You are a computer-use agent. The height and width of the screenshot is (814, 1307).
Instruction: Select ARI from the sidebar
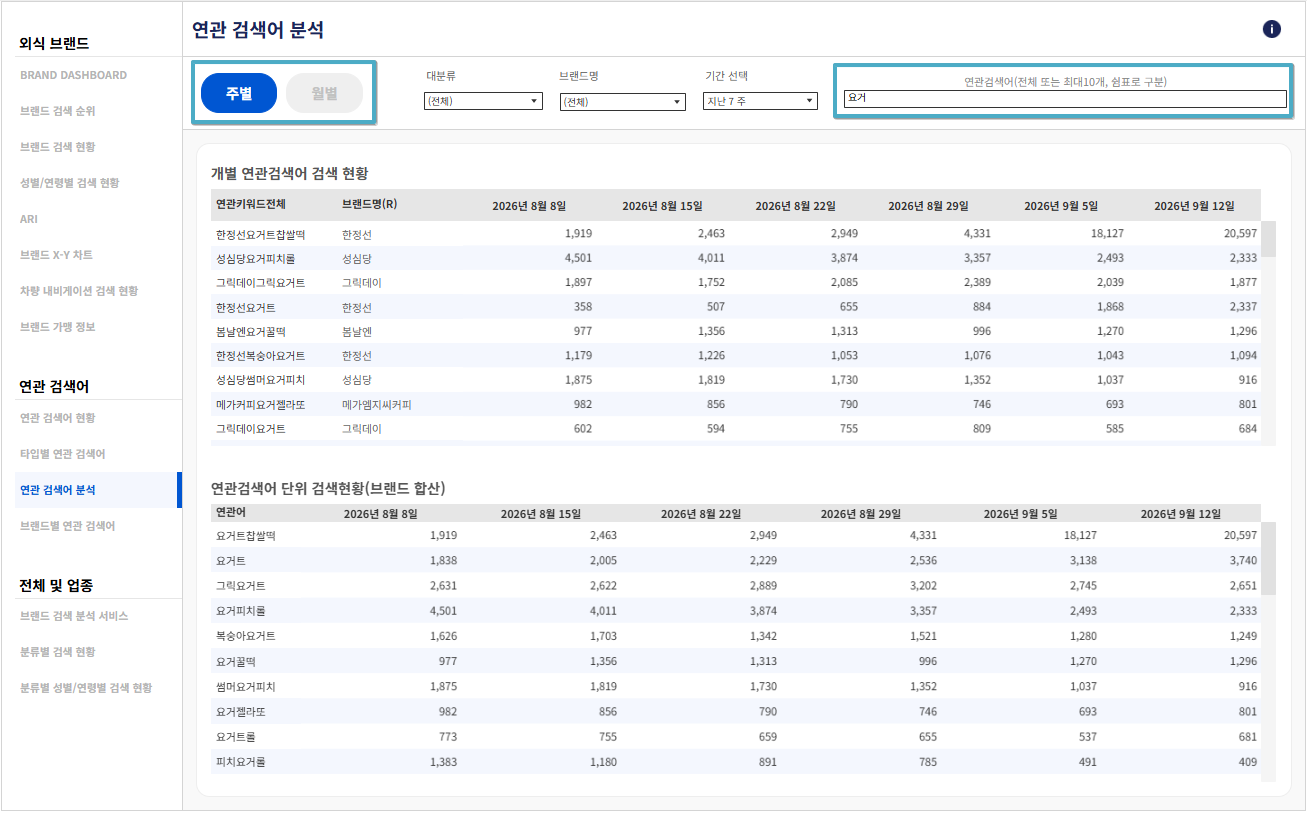[29, 219]
